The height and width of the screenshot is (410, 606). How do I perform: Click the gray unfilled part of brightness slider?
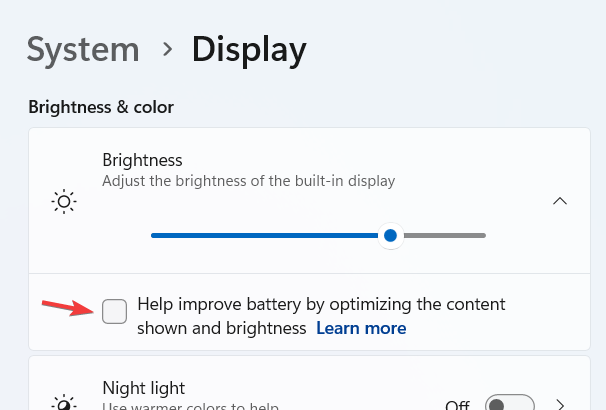click(443, 235)
